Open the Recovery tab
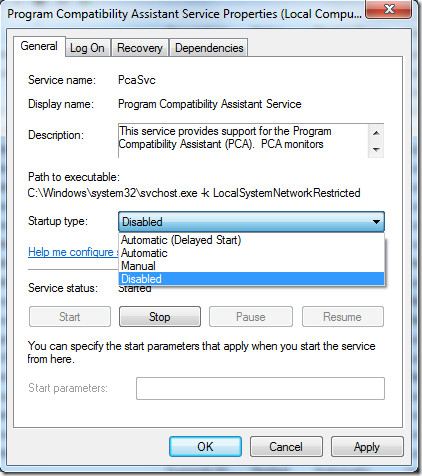 tap(140, 48)
